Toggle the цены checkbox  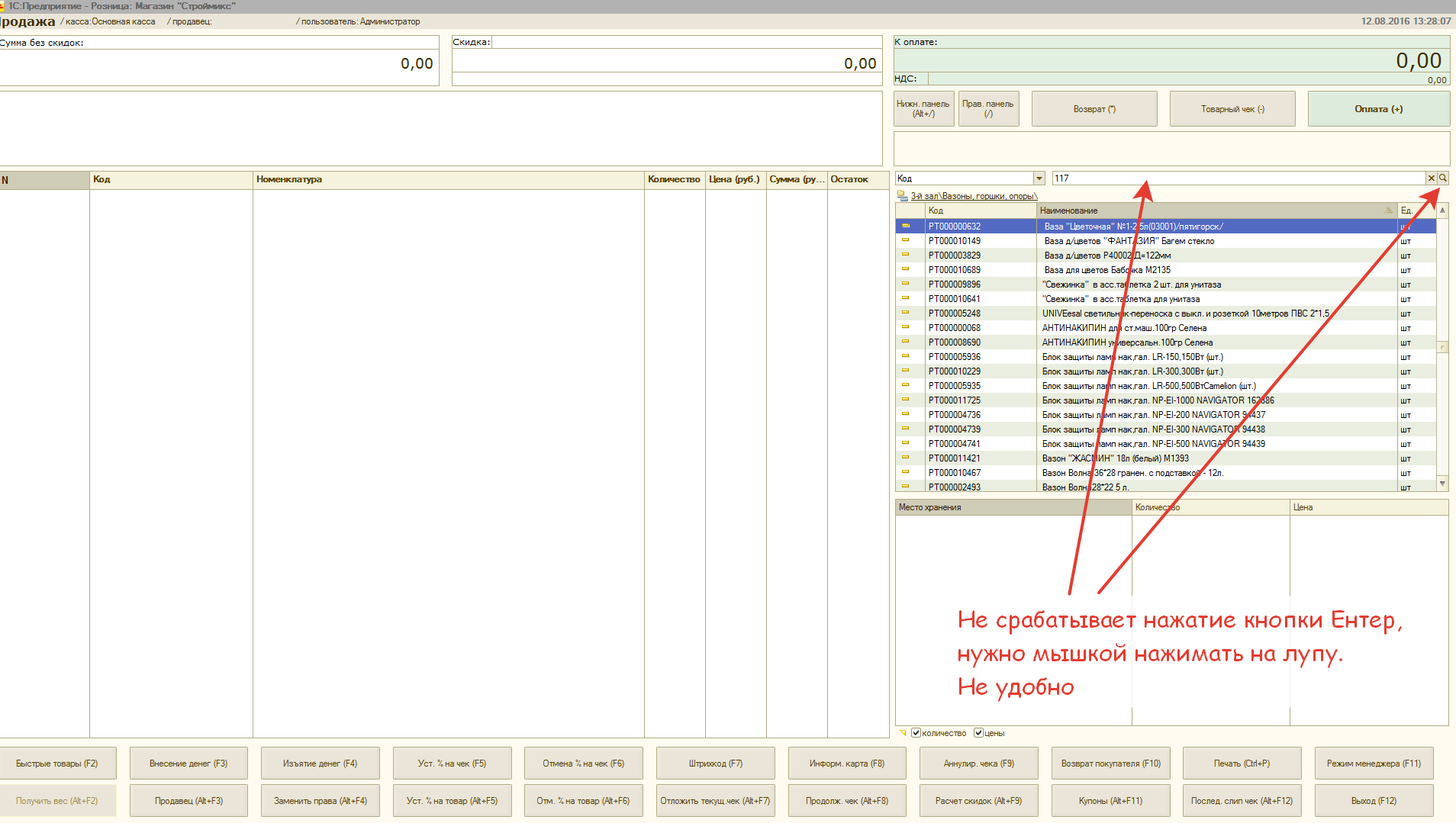[x=978, y=733]
